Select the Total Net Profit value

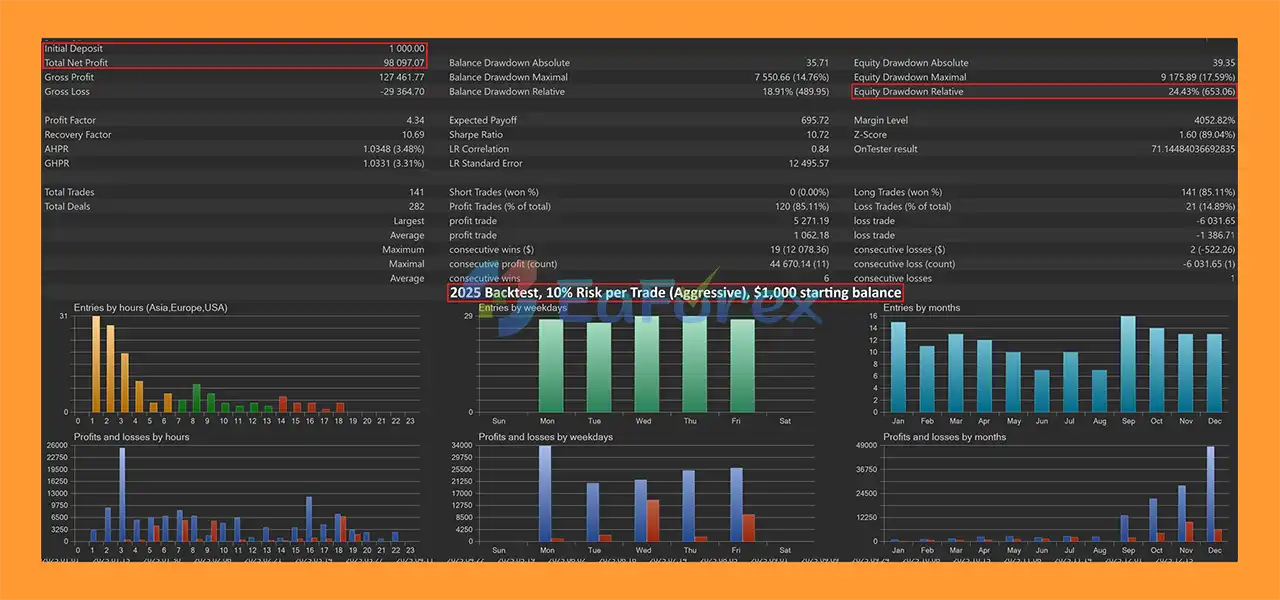pos(404,63)
